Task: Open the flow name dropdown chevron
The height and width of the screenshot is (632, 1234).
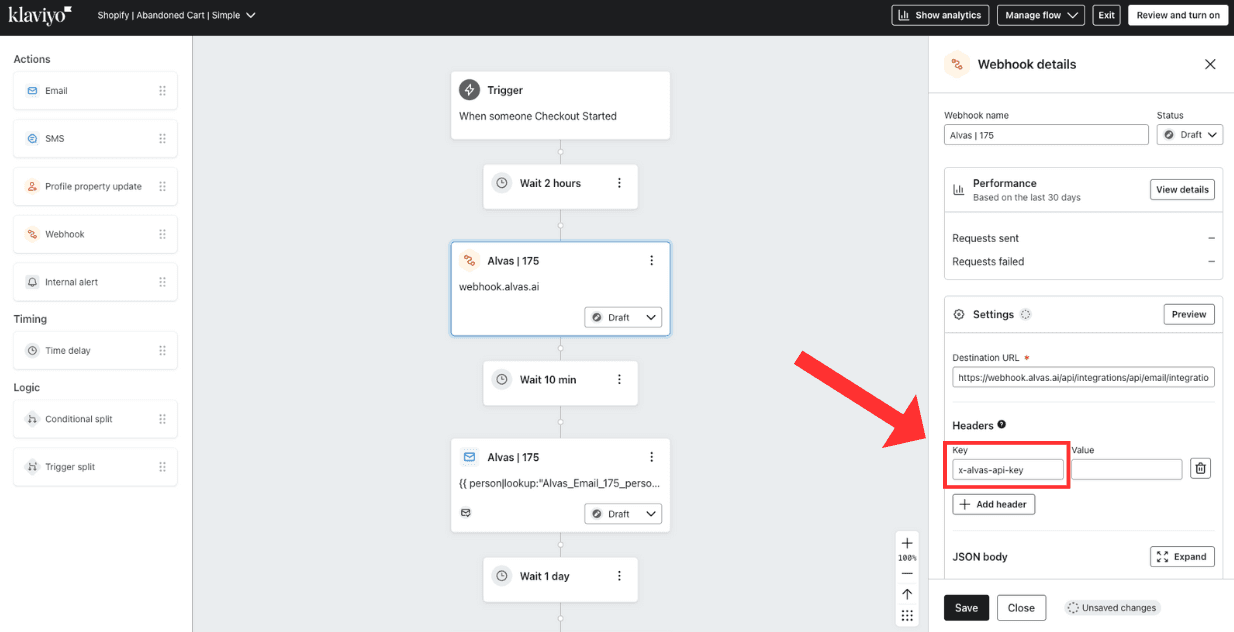Action: 251,15
